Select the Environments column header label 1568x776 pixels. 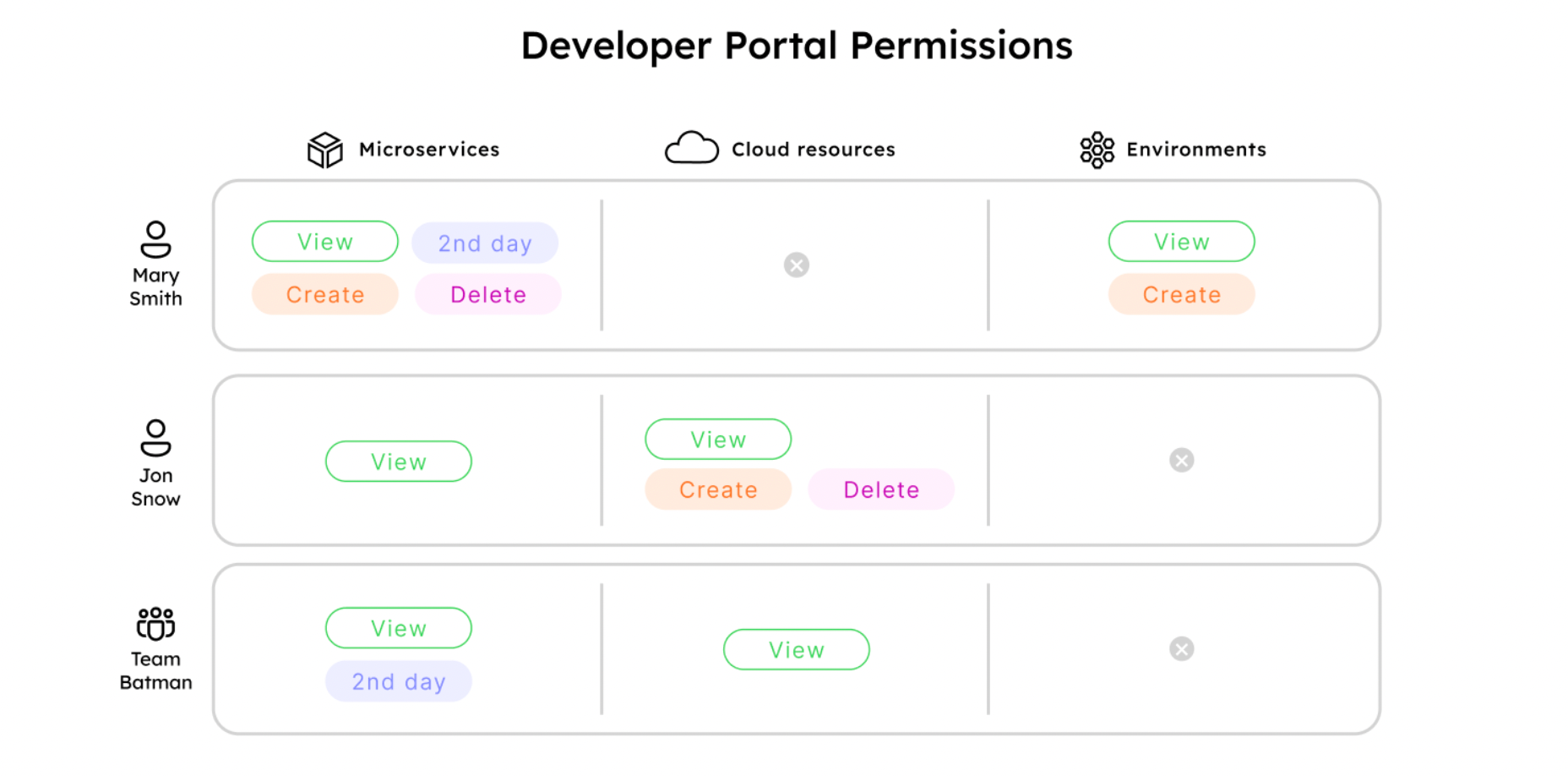click(1196, 150)
